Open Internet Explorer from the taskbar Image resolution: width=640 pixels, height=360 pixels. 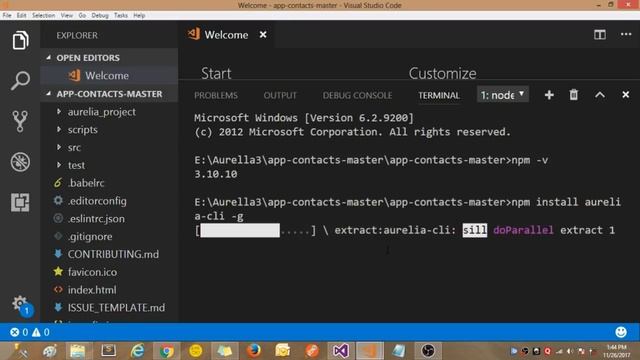click(x=137, y=351)
